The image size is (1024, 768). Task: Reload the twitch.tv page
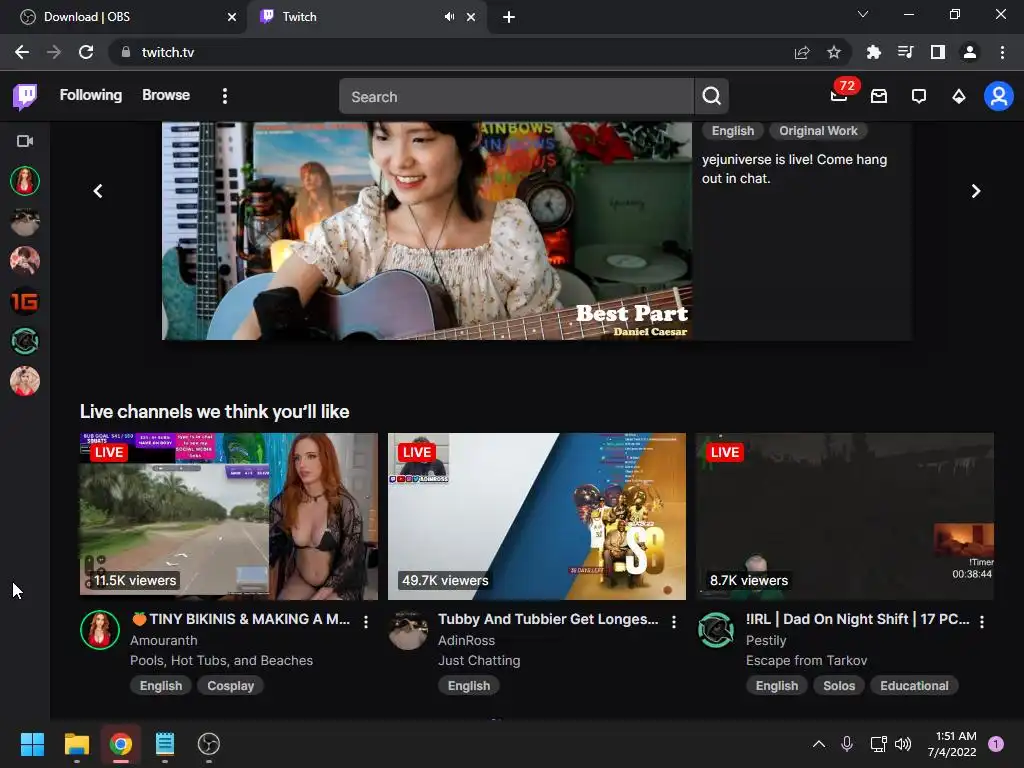pyautogui.click(x=86, y=52)
